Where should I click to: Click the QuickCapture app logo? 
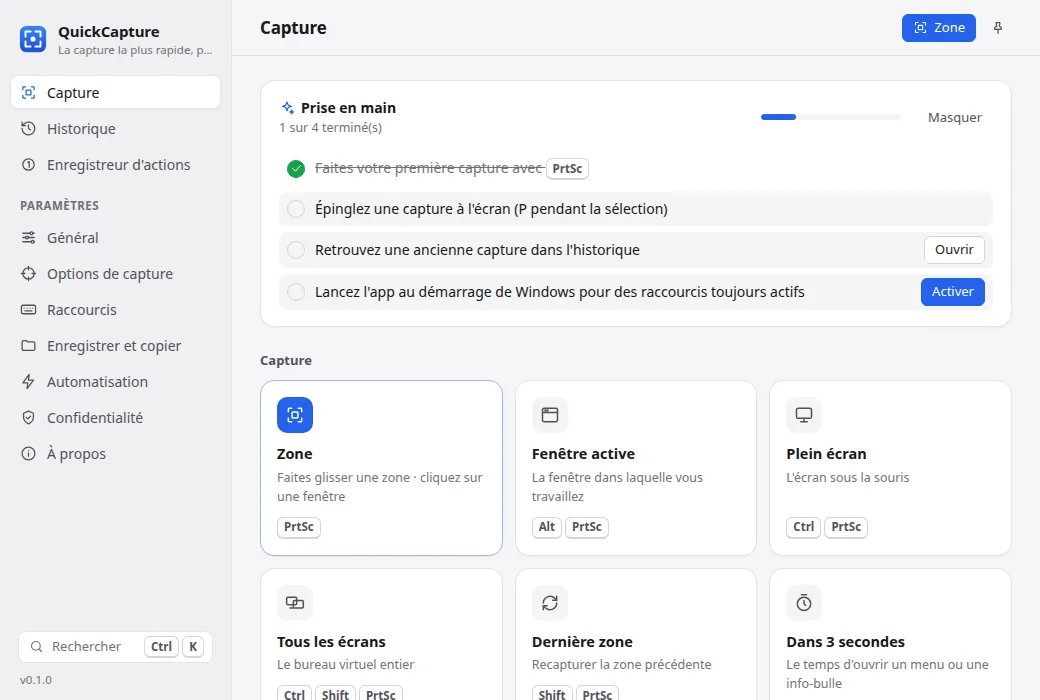pos(32,39)
